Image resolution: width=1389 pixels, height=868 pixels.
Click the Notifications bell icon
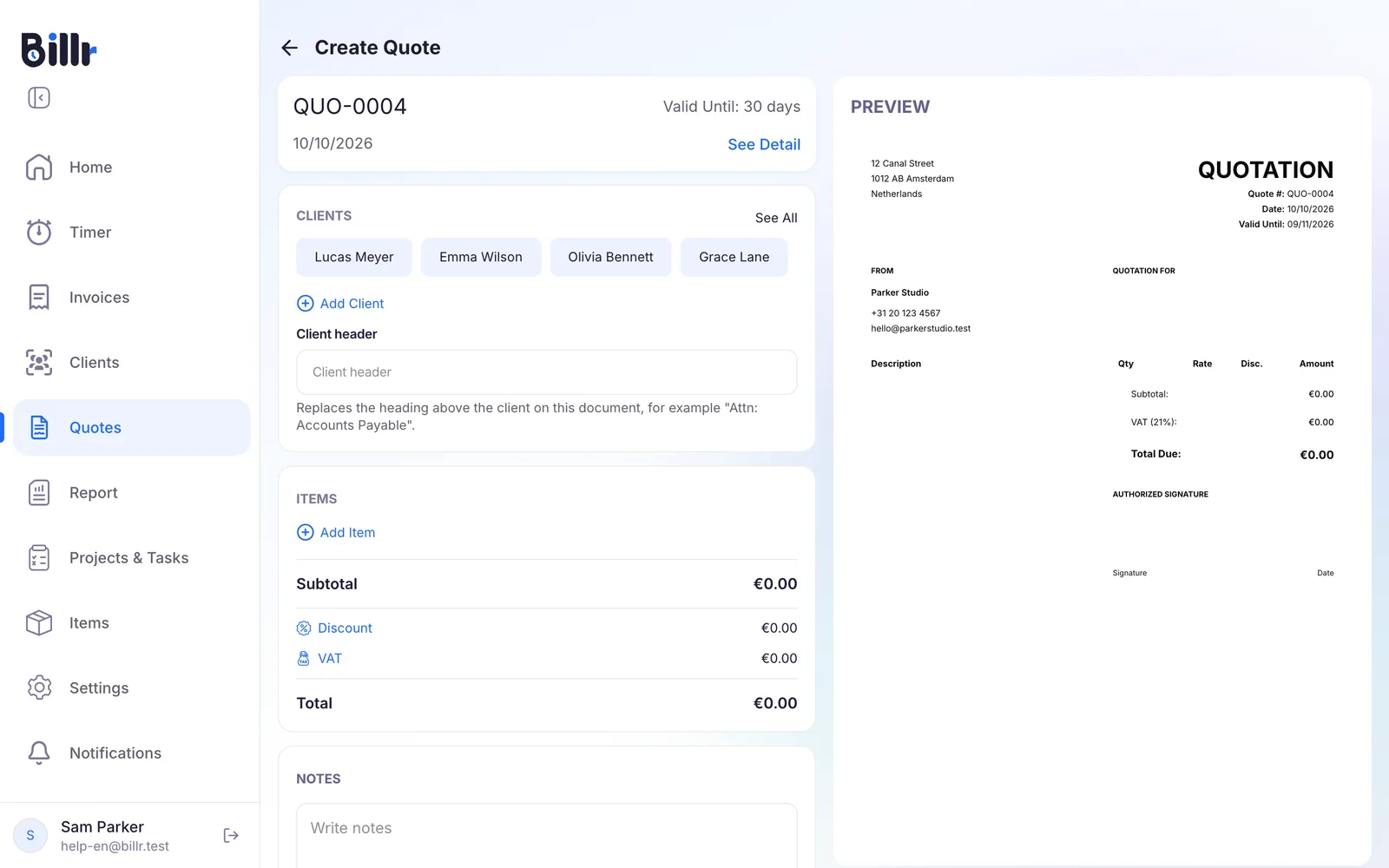[x=39, y=753]
